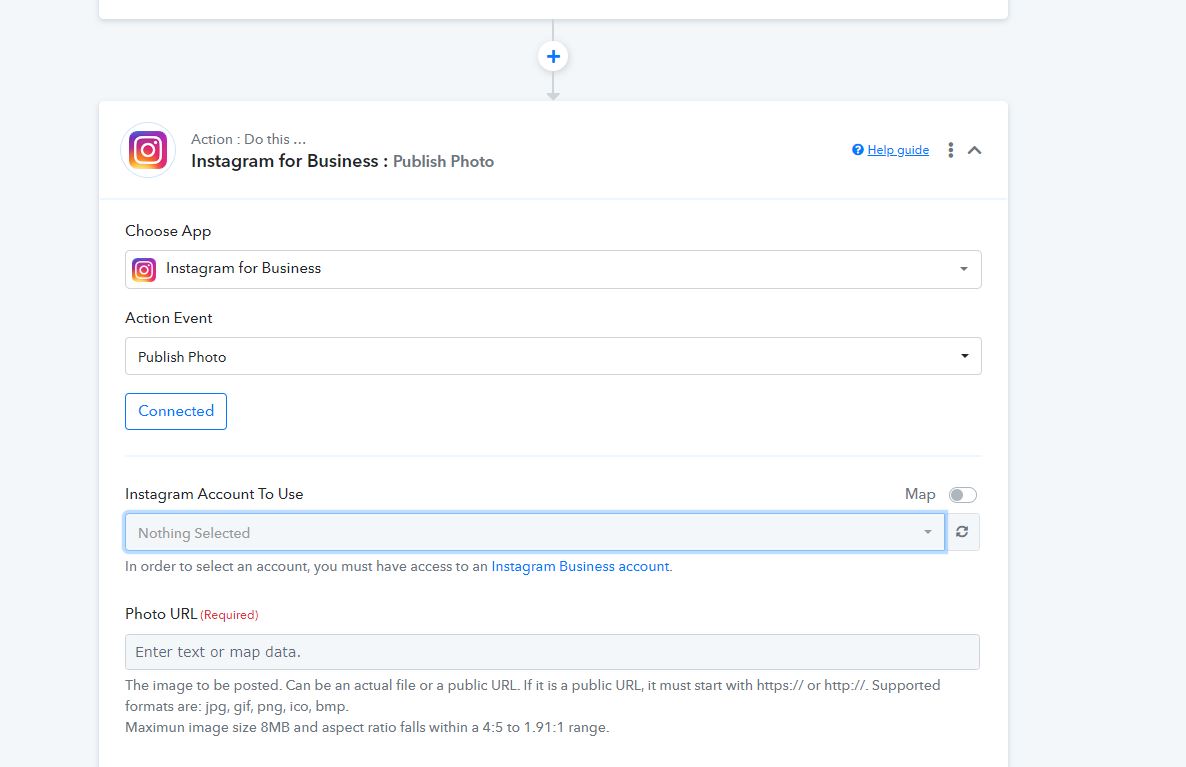
Task: Click Instagram icon in Choose App field
Action: click(x=144, y=269)
